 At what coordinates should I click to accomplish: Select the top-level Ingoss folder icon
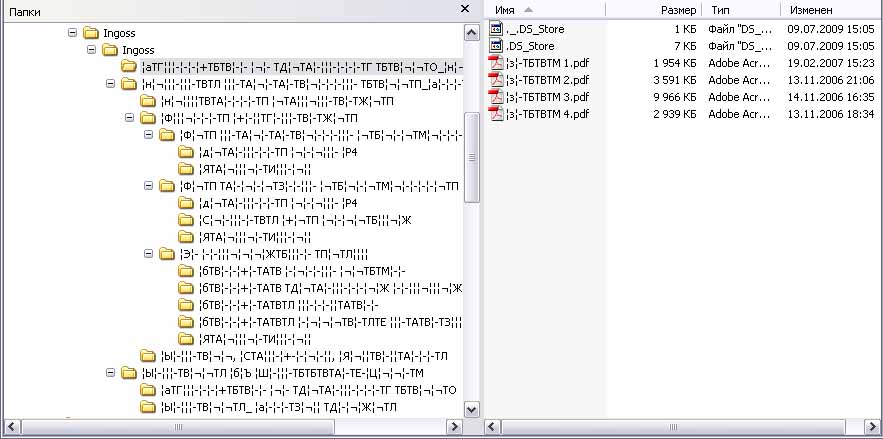pos(91,33)
